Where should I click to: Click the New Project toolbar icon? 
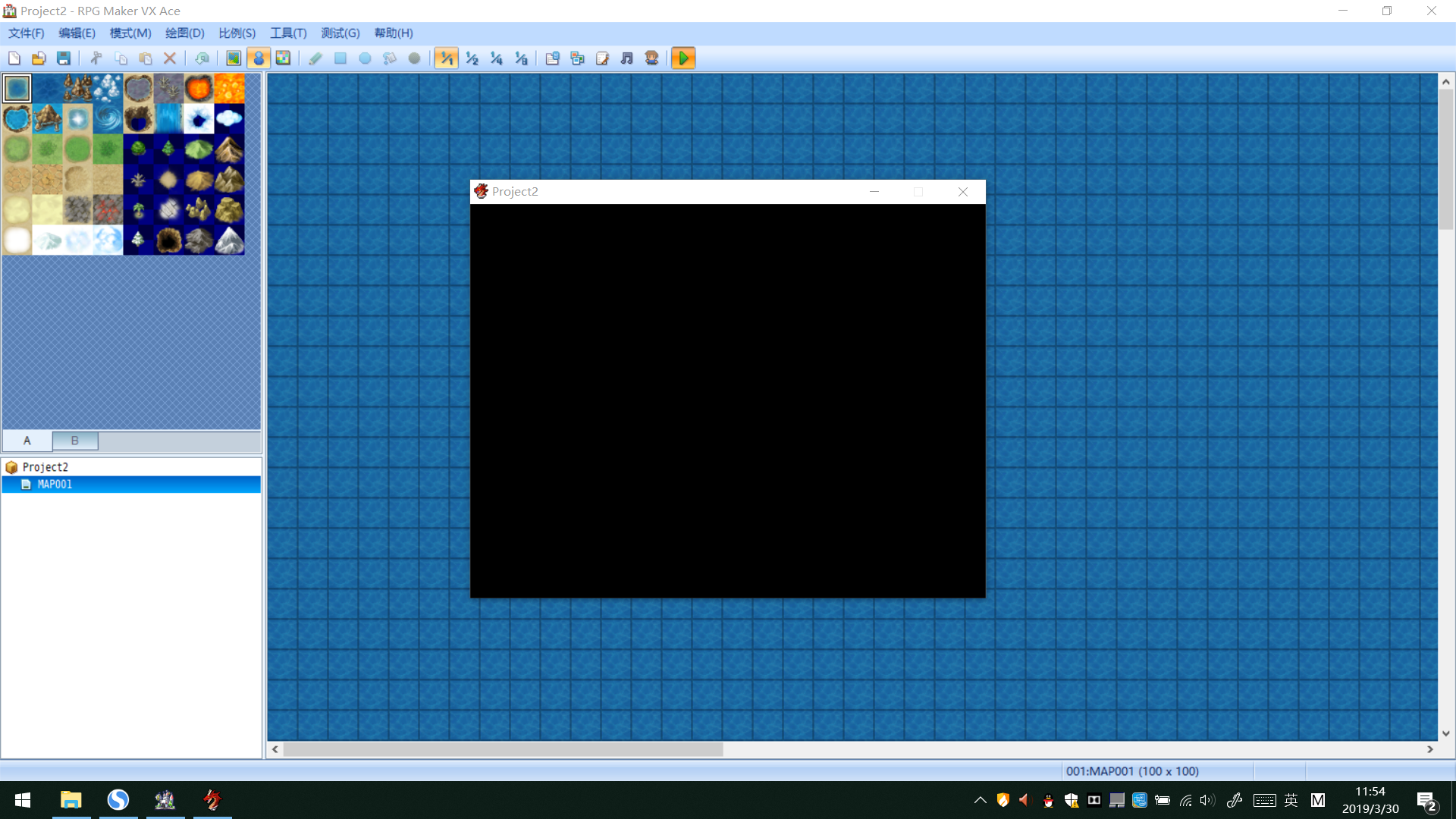(14, 58)
